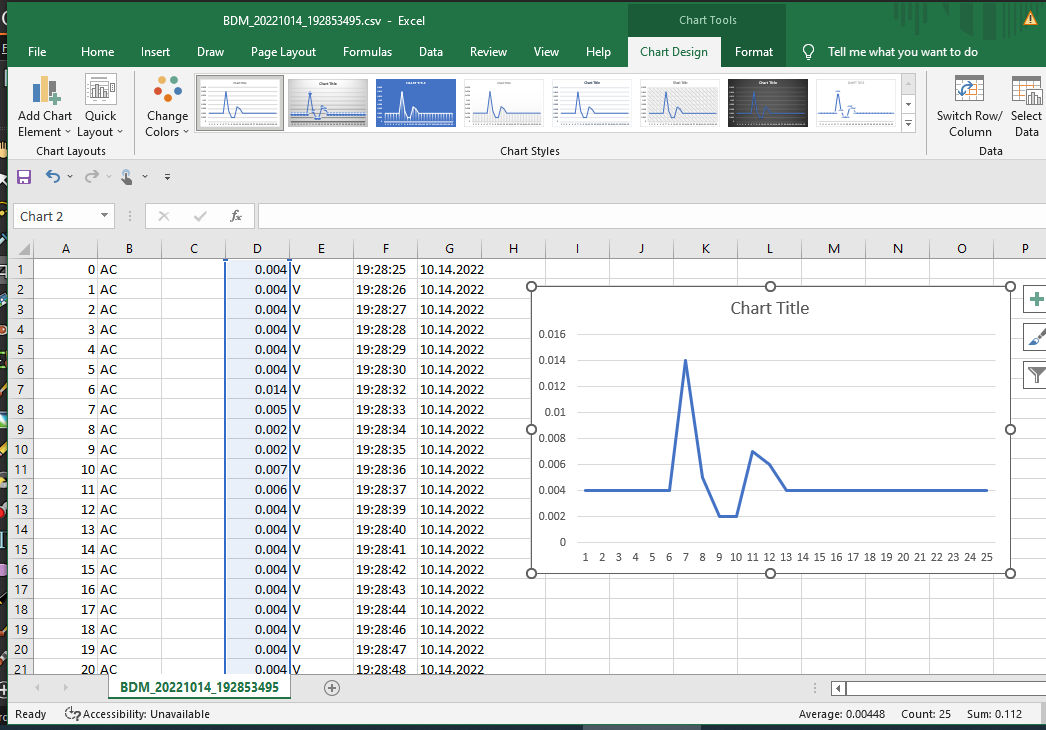Open the Data tab

(431, 52)
